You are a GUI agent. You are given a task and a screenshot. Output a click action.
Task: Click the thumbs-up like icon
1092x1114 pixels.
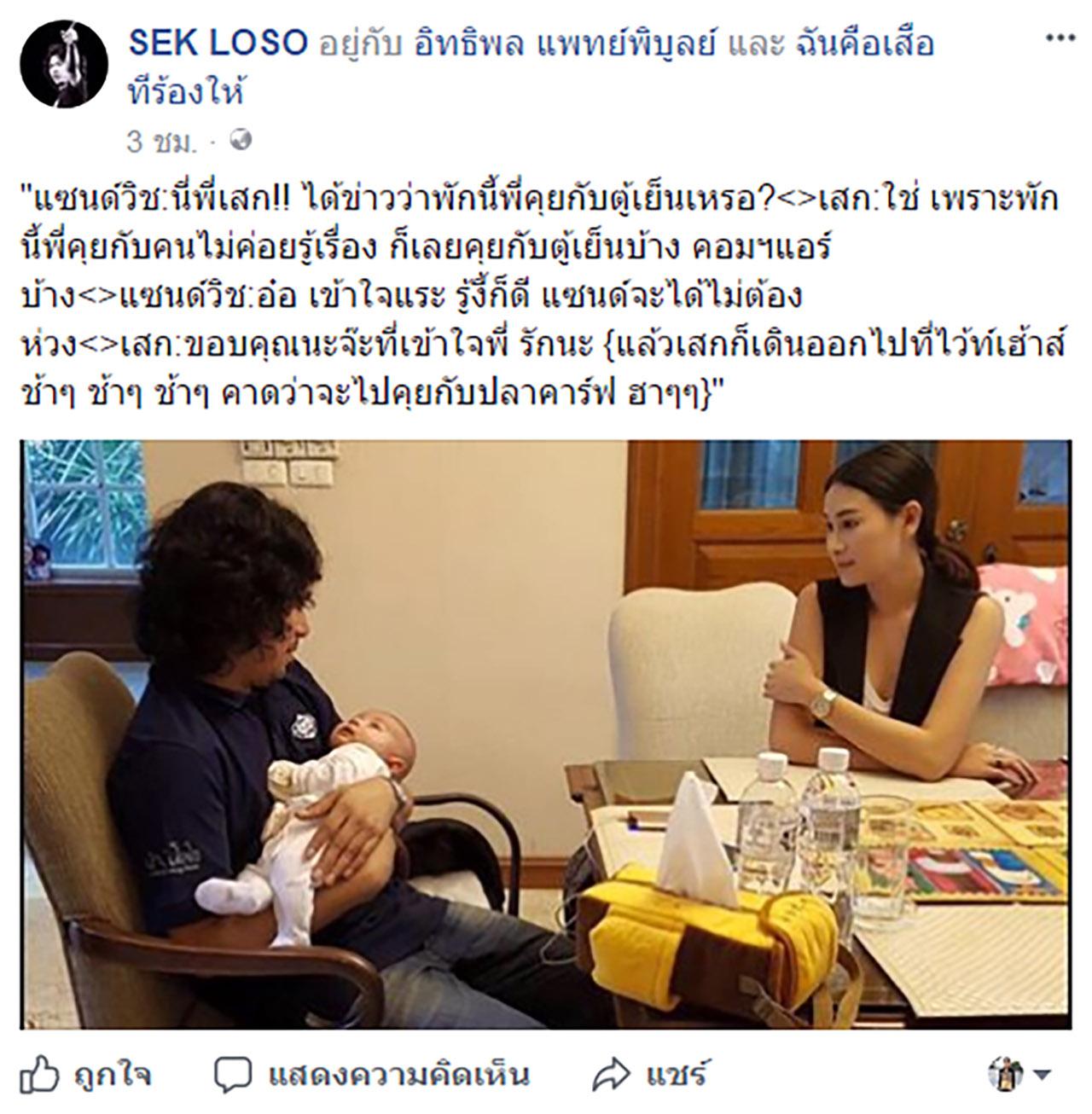pos(39,1074)
